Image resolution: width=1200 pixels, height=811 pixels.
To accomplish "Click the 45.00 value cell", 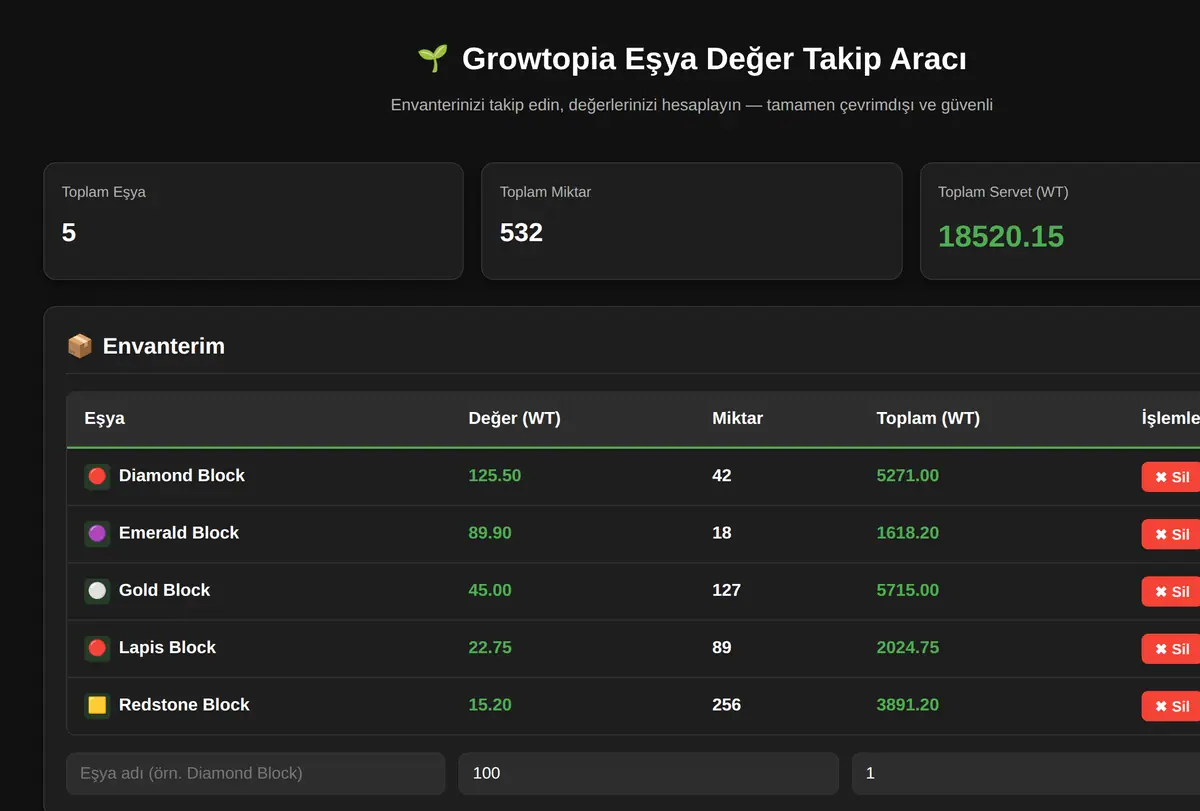I will click(x=490, y=590).
